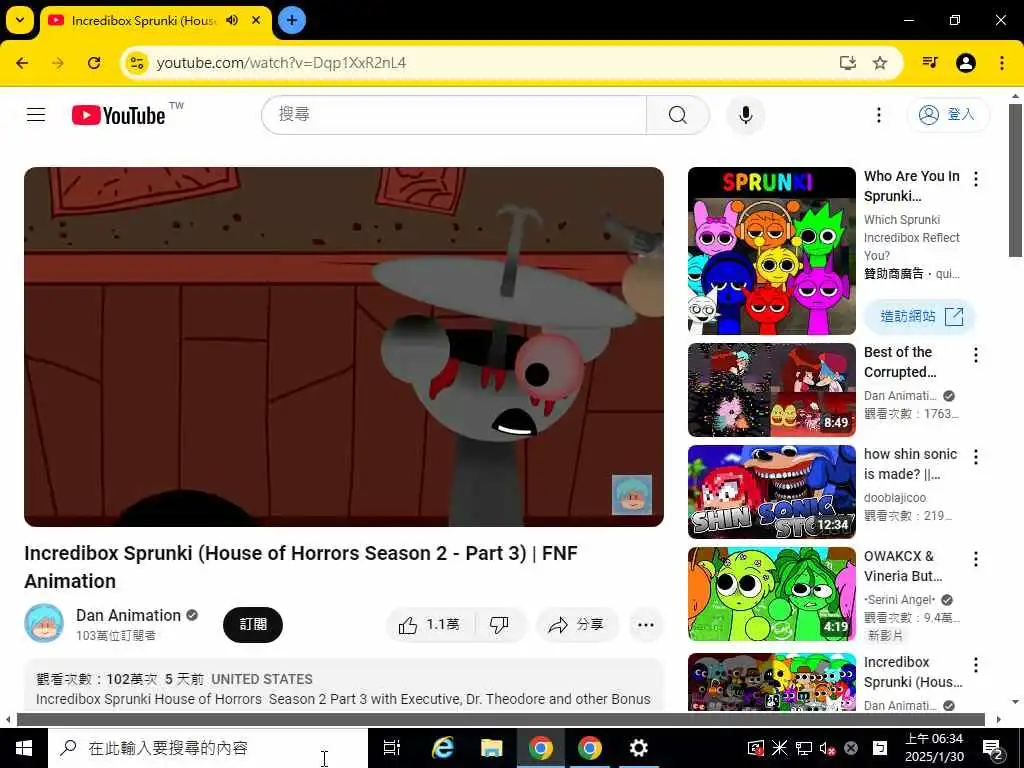This screenshot has height=768, width=1024.
Task: Open the notification center icon
Action: 993,748
